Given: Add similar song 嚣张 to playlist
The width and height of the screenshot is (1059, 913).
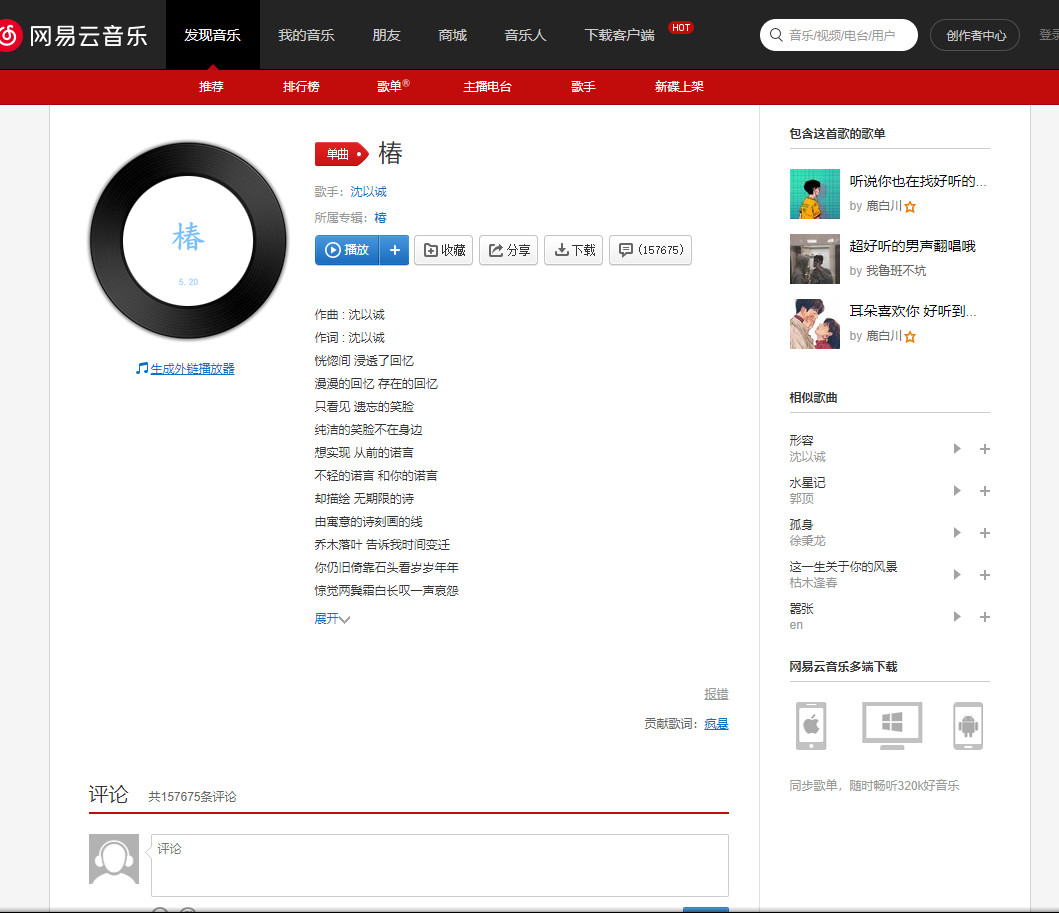Looking at the screenshot, I should [x=985, y=617].
